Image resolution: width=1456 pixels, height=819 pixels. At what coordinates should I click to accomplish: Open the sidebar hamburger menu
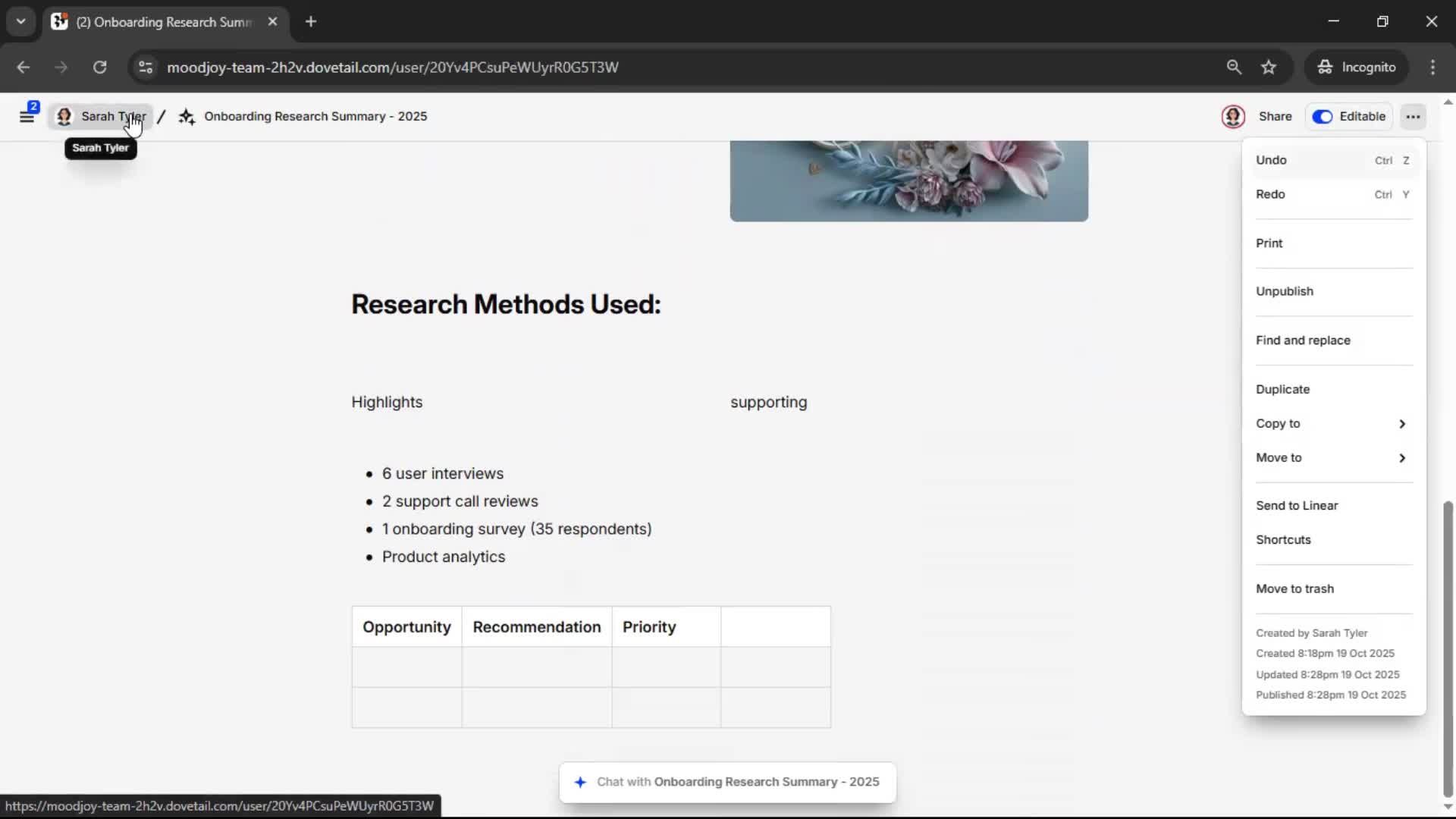(27, 117)
